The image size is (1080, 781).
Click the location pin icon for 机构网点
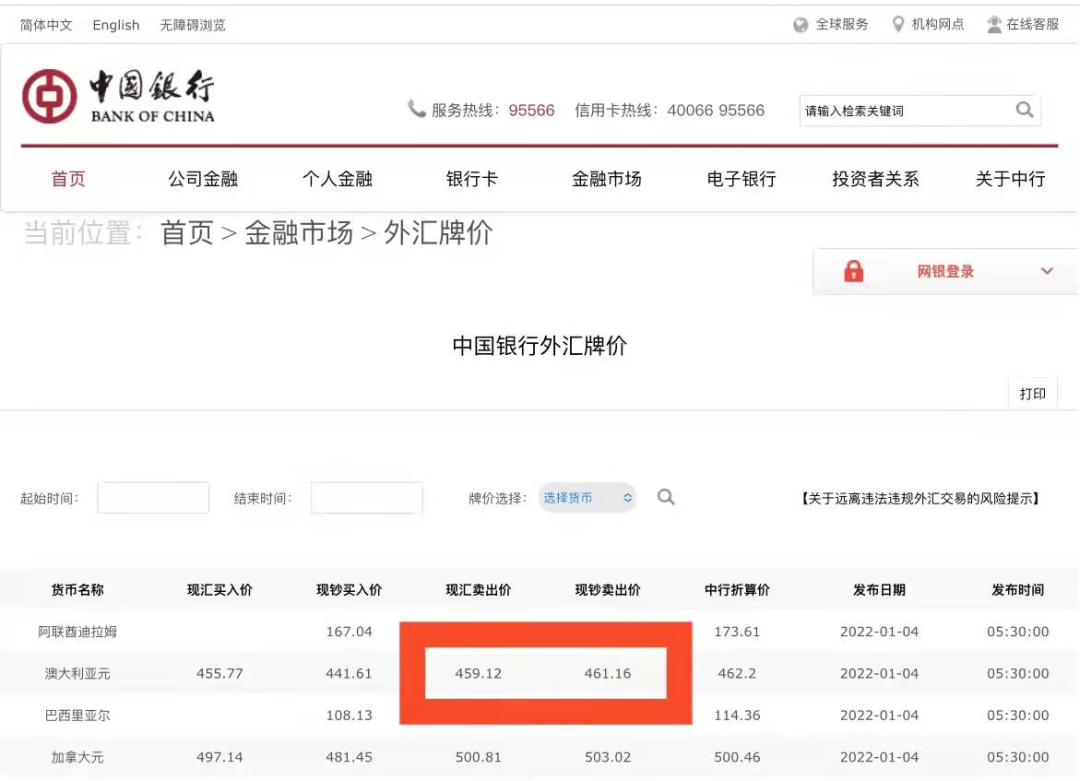[898, 25]
